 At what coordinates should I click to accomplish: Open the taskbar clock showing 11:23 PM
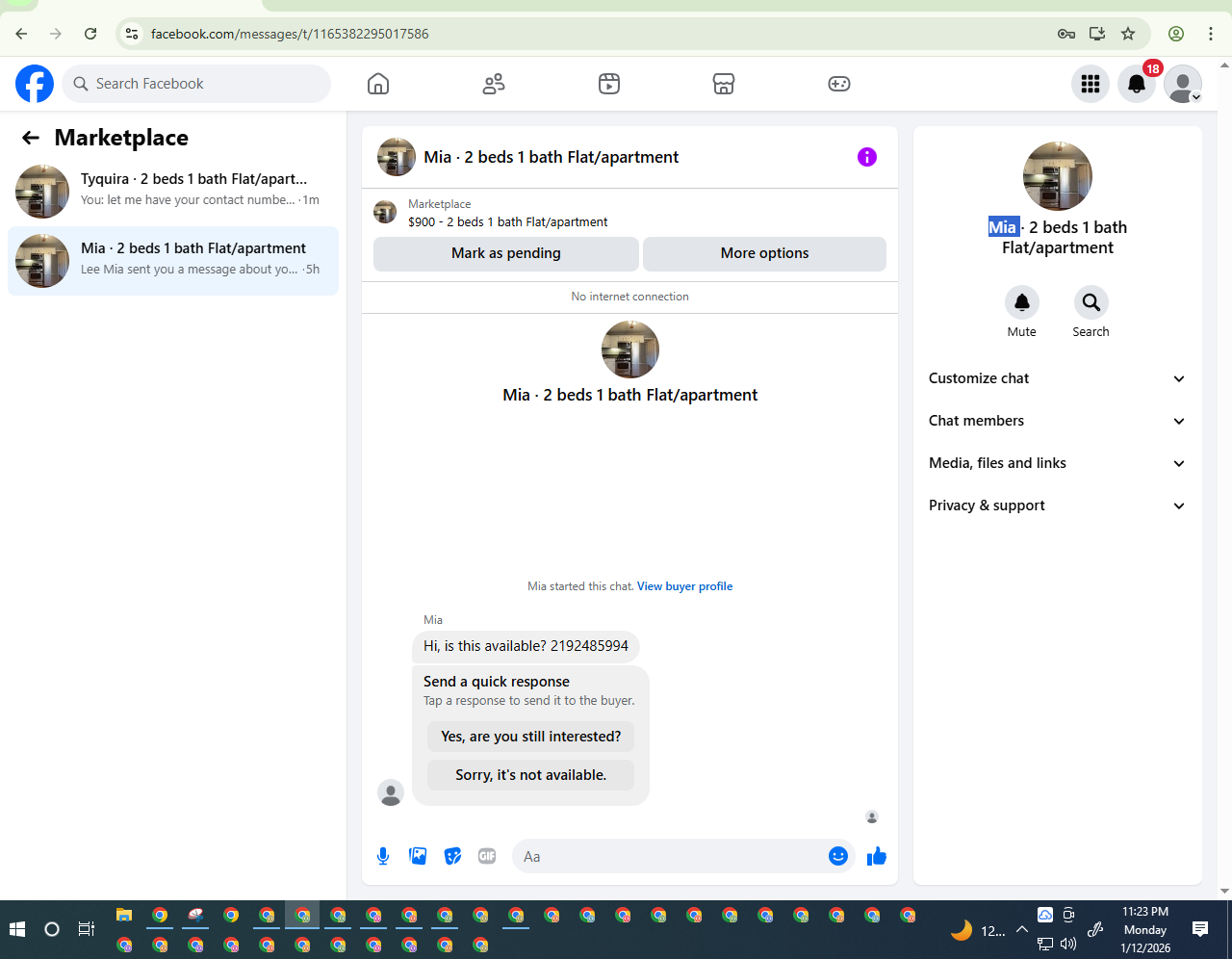pyautogui.click(x=1145, y=930)
